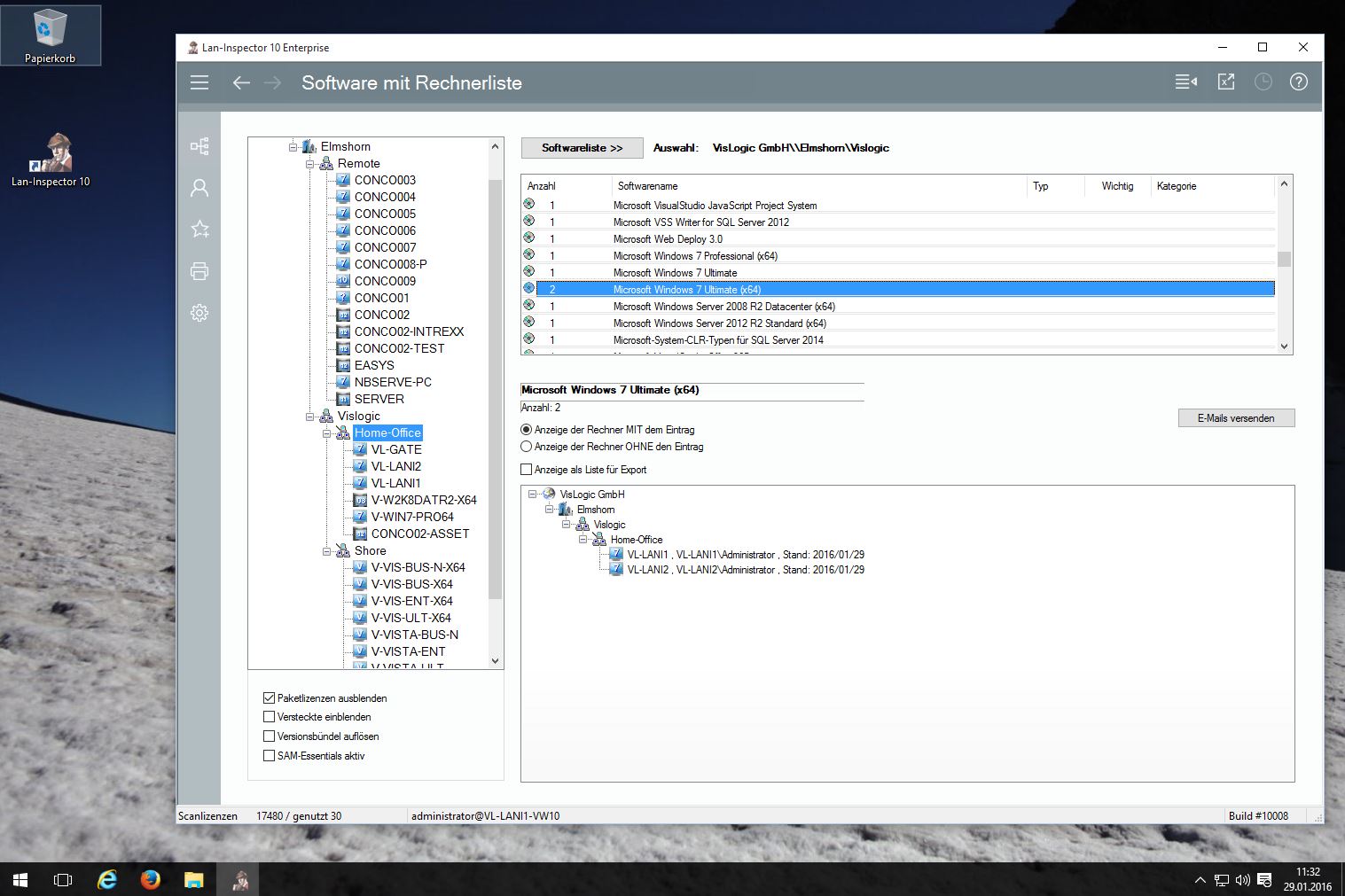The width and height of the screenshot is (1345, 896).
Task: Enable Versteckte einblenden checkbox
Action: 269,717
